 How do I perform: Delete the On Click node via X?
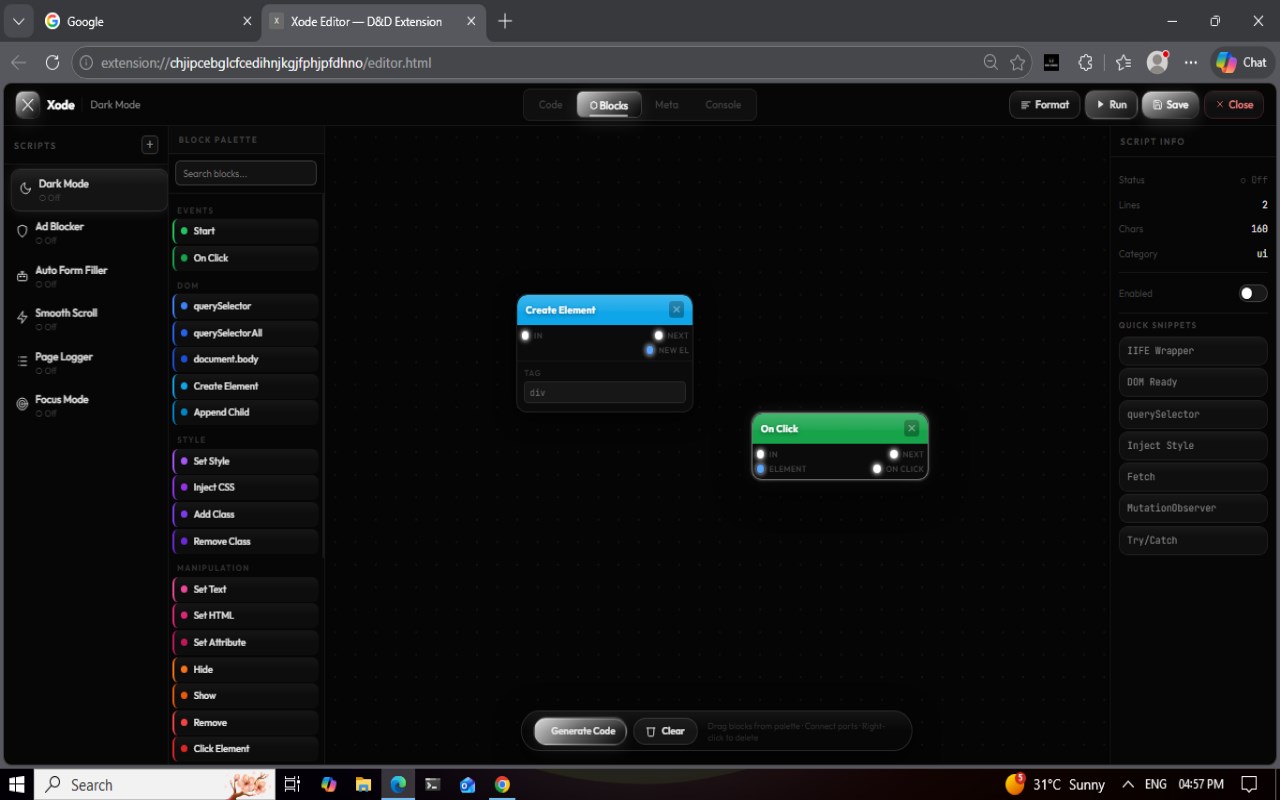(911, 428)
